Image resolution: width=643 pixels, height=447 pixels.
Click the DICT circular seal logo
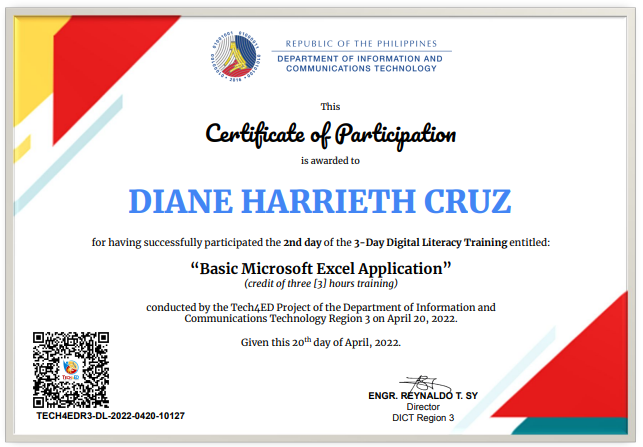[x=236, y=55]
